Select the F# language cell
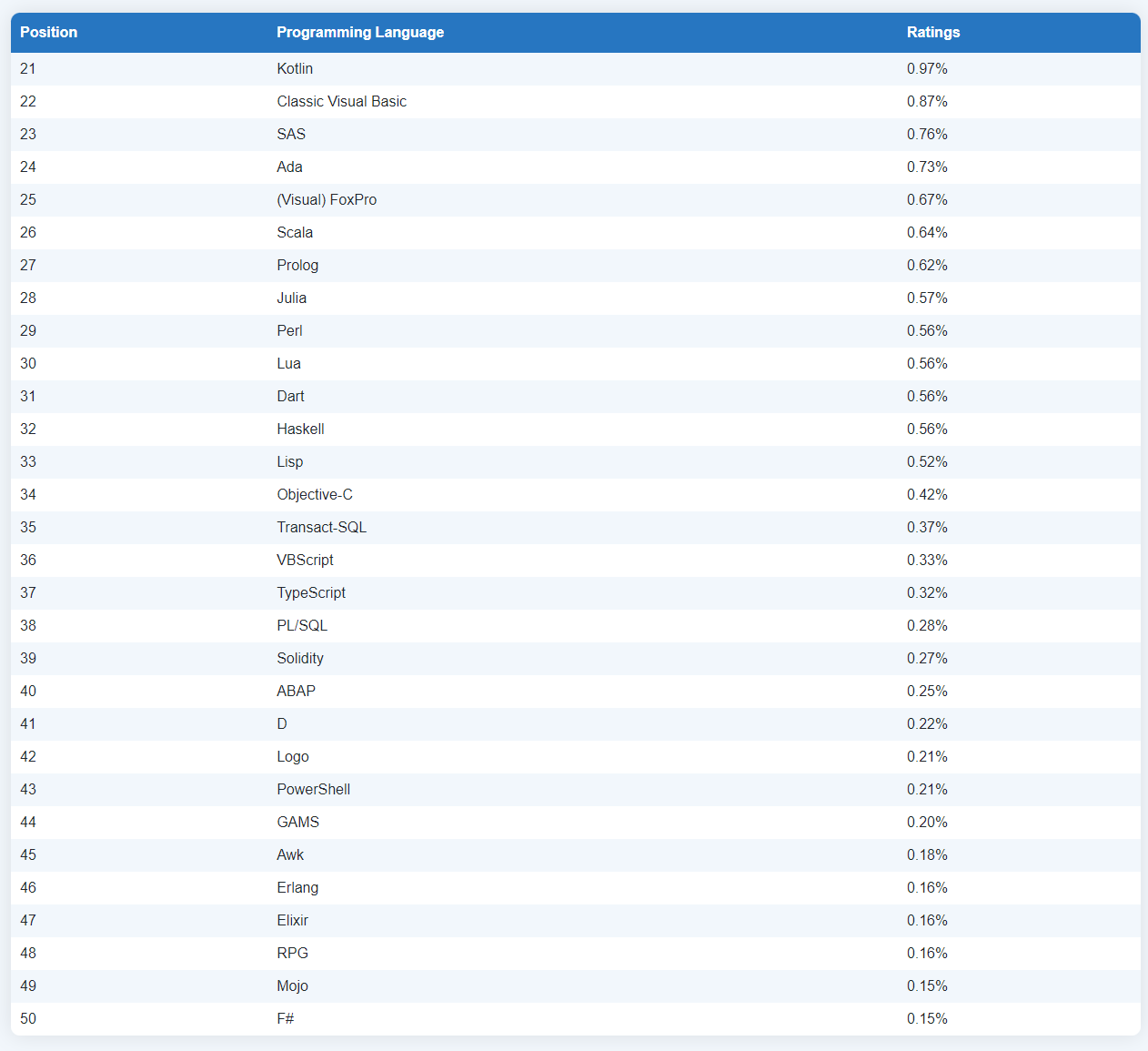1148x1051 pixels. click(286, 1019)
